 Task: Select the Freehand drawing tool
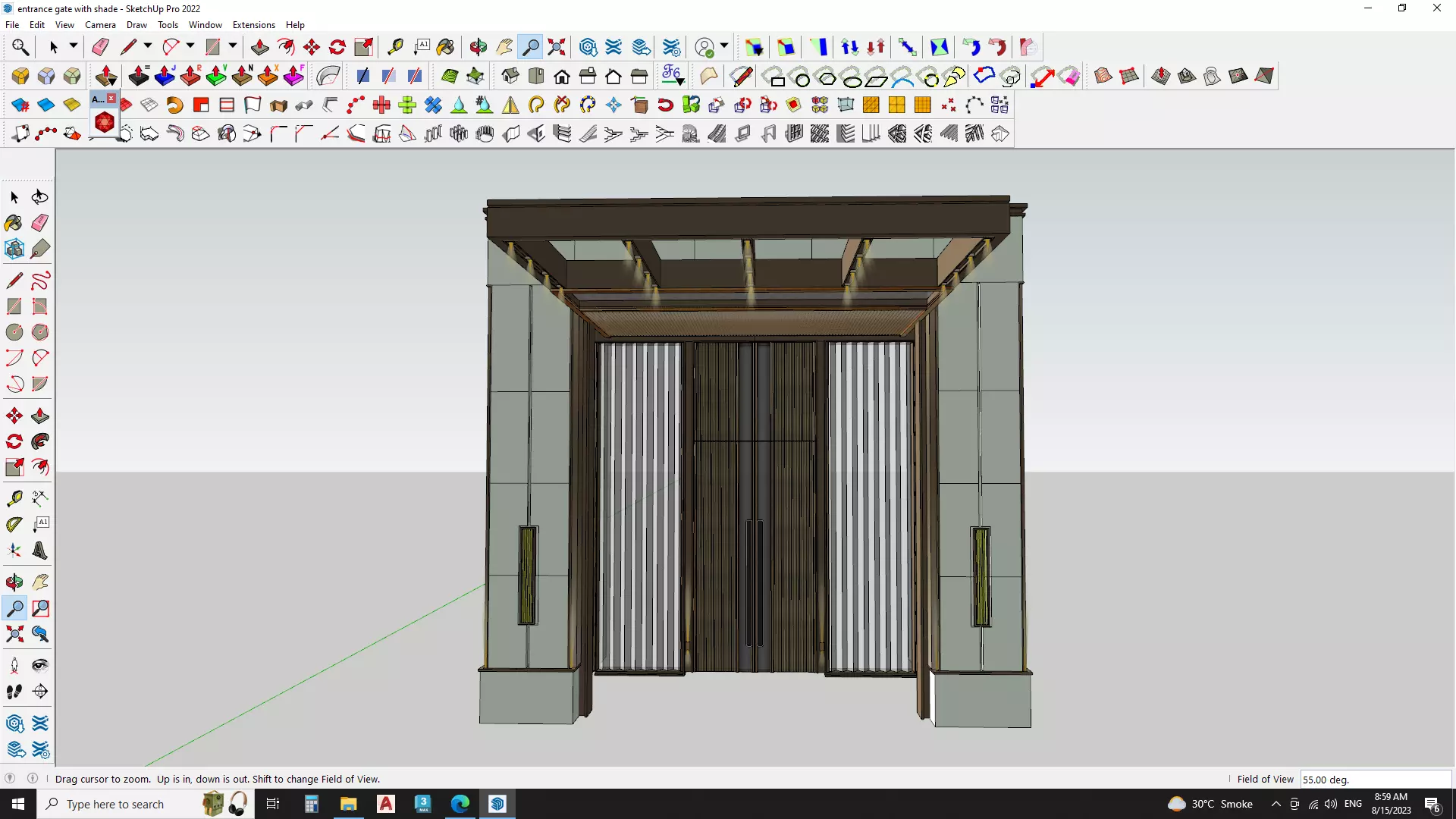tap(40, 281)
